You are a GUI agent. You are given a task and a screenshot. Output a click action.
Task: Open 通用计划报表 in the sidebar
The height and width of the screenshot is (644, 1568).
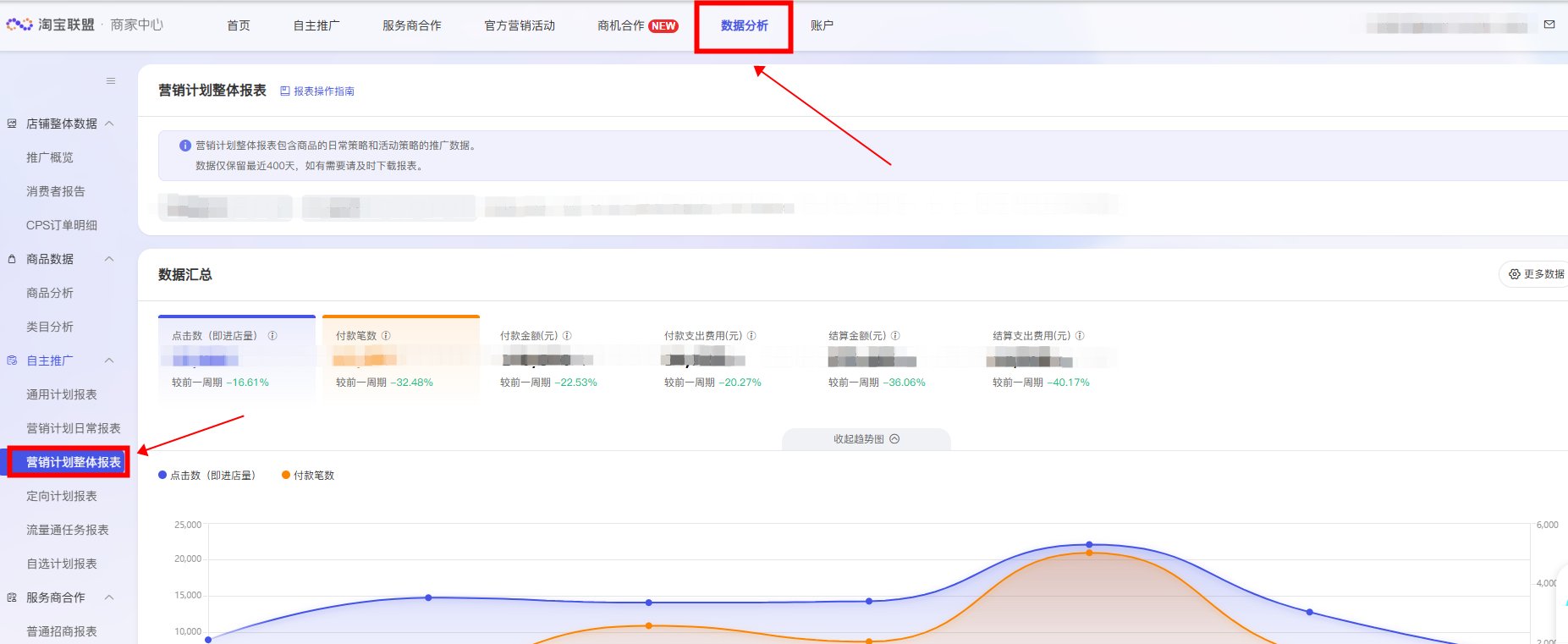pyautogui.click(x=62, y=394)
